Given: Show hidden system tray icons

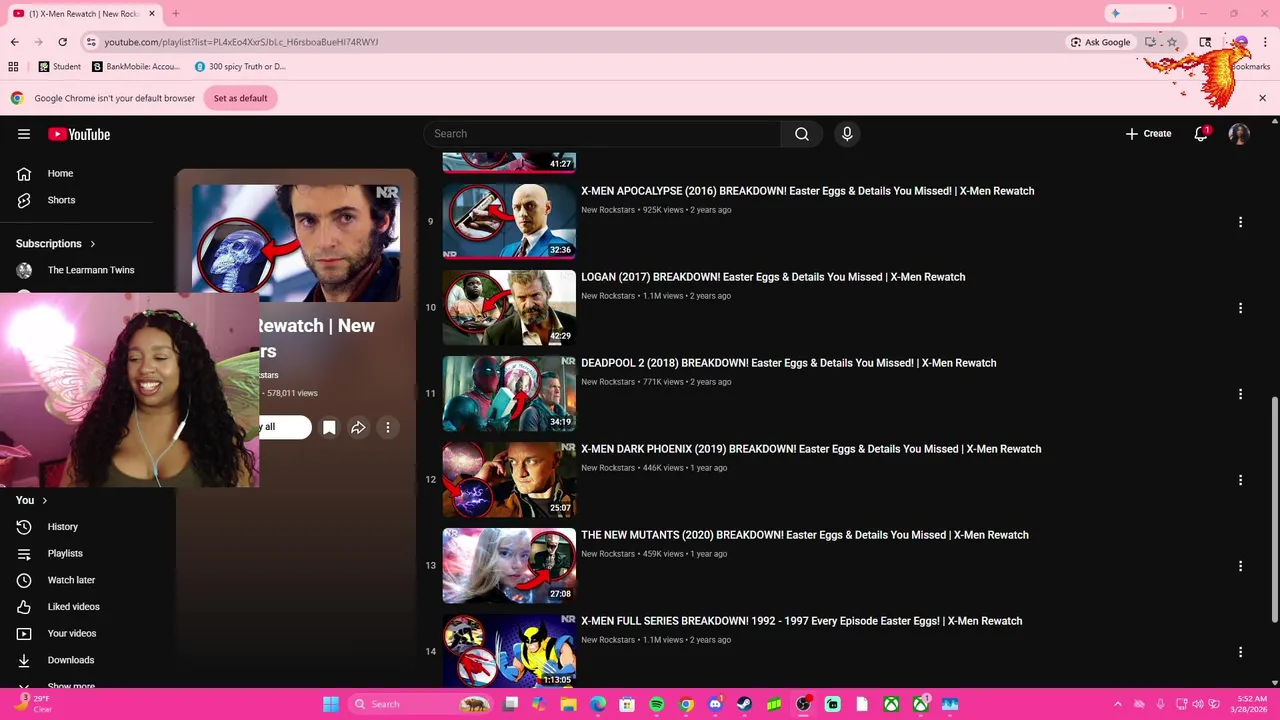Looking at the screenshot, I should pos(1117,704).
